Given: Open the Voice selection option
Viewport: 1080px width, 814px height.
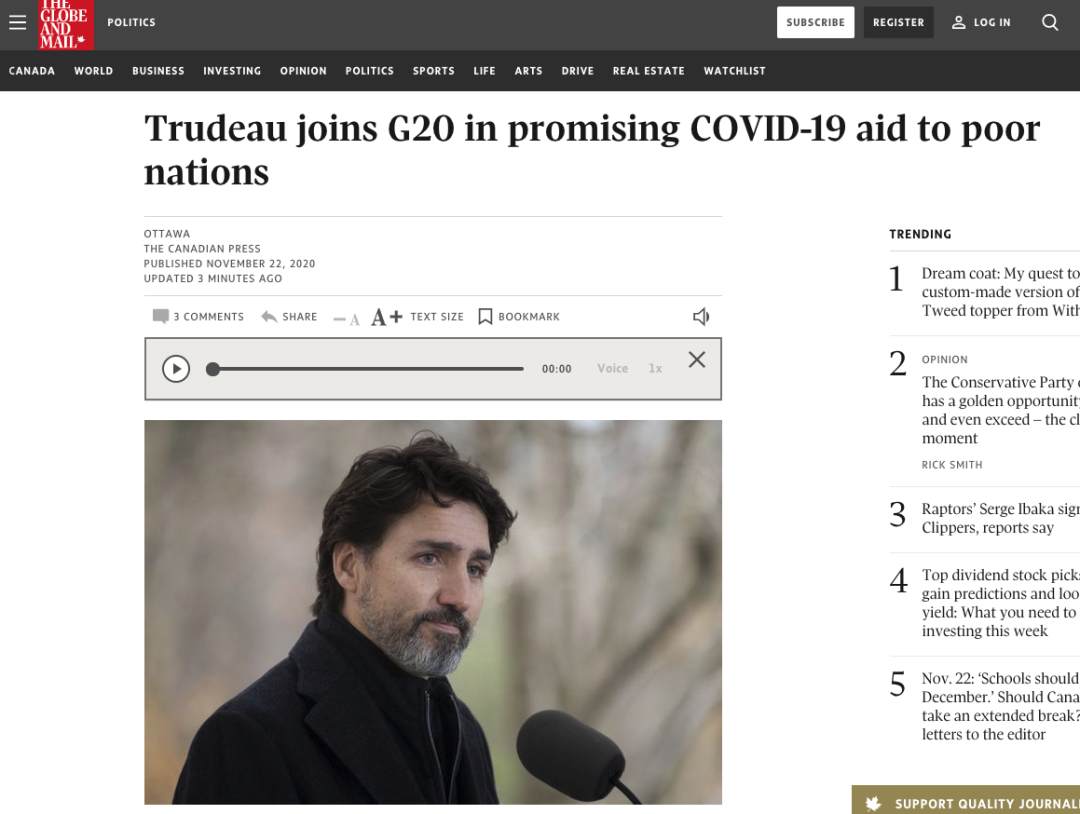Looking at the screenshot, I should [x=612, y=368].
